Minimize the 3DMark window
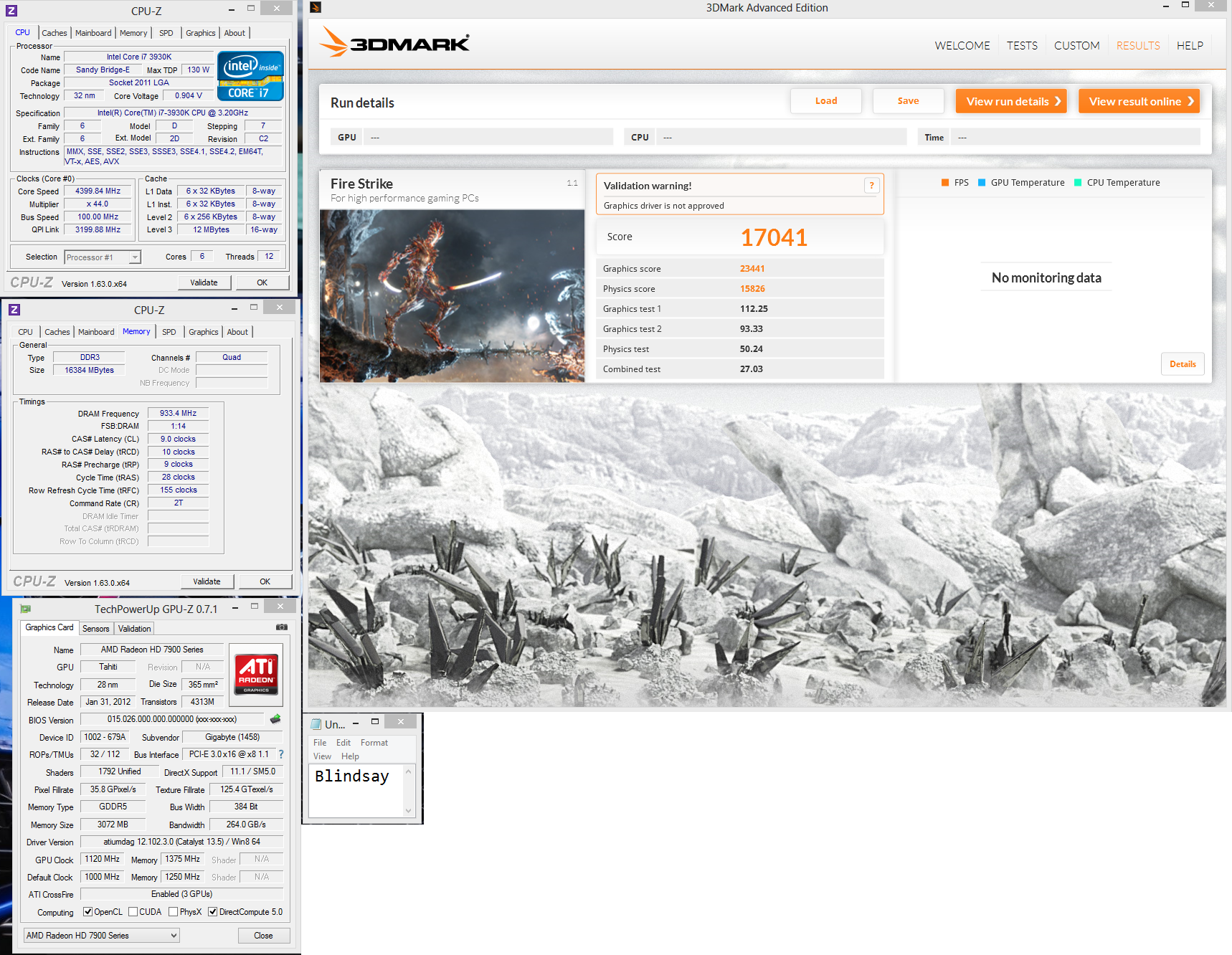1232x955 pixels. coord(1167,6)
